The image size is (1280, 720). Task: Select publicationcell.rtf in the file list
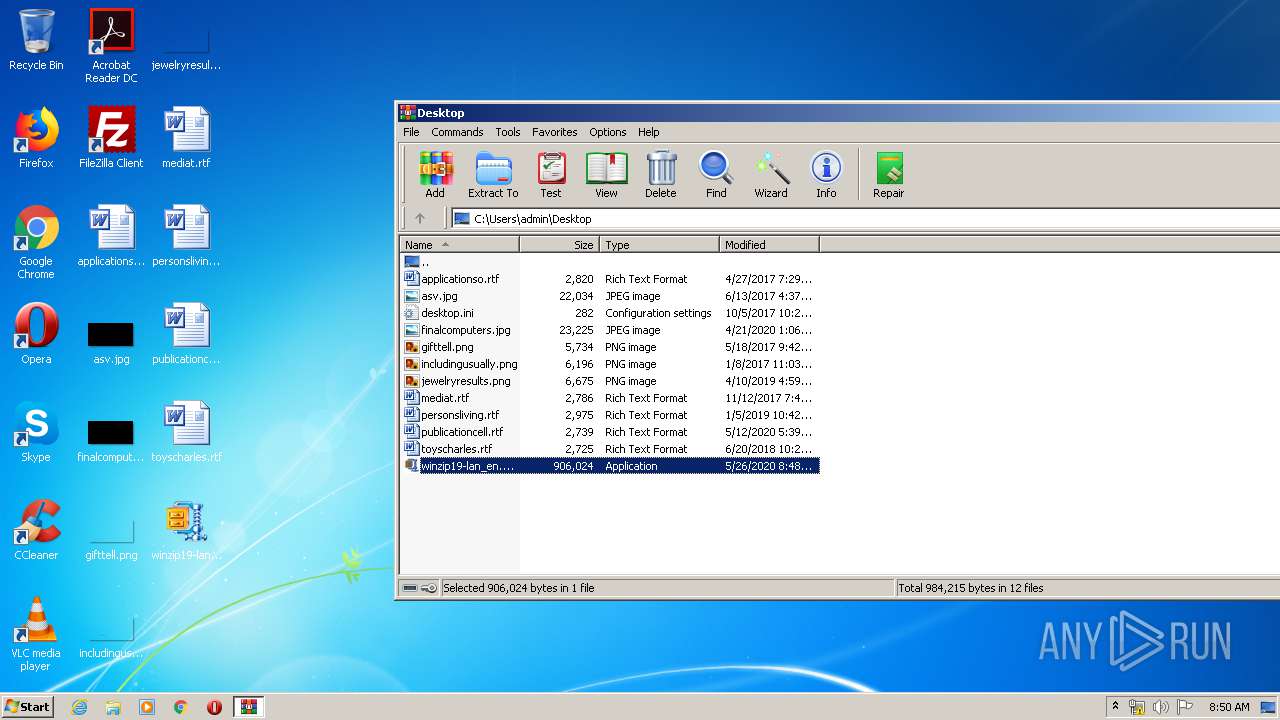click(610, 432)
